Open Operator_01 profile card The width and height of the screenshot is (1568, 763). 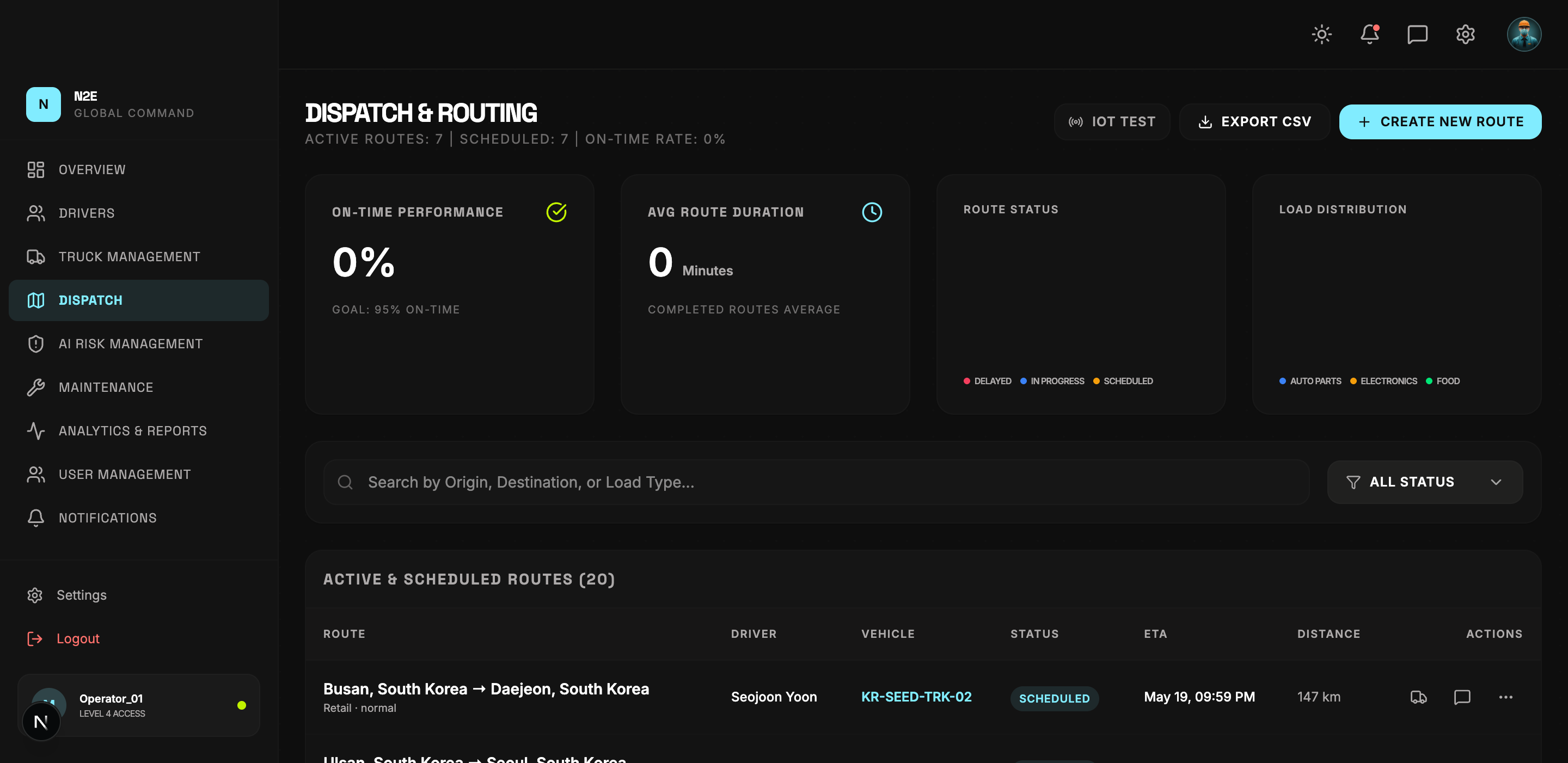139,705
